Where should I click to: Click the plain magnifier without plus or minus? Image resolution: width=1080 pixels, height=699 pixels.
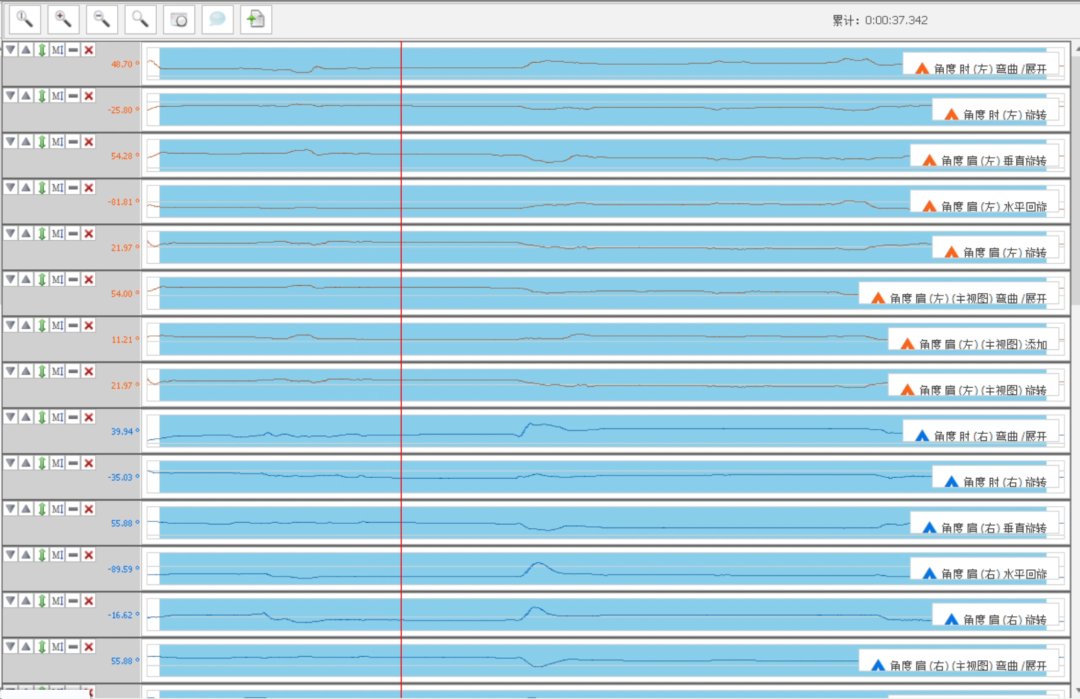142,18
